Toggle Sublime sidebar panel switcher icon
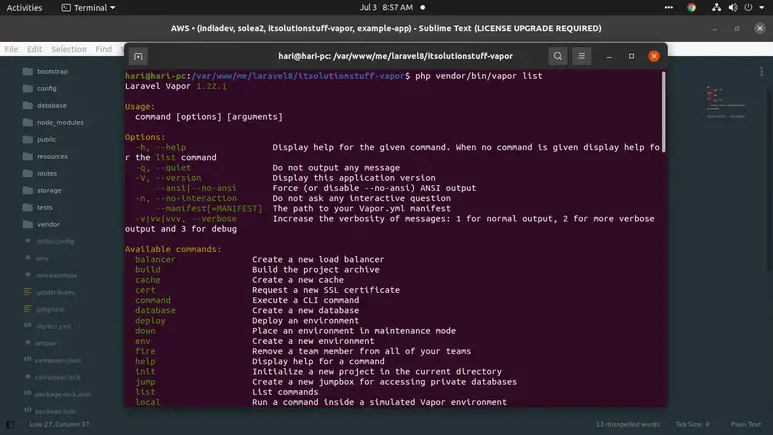The image size is (773, 435). (x=10, y=424)
